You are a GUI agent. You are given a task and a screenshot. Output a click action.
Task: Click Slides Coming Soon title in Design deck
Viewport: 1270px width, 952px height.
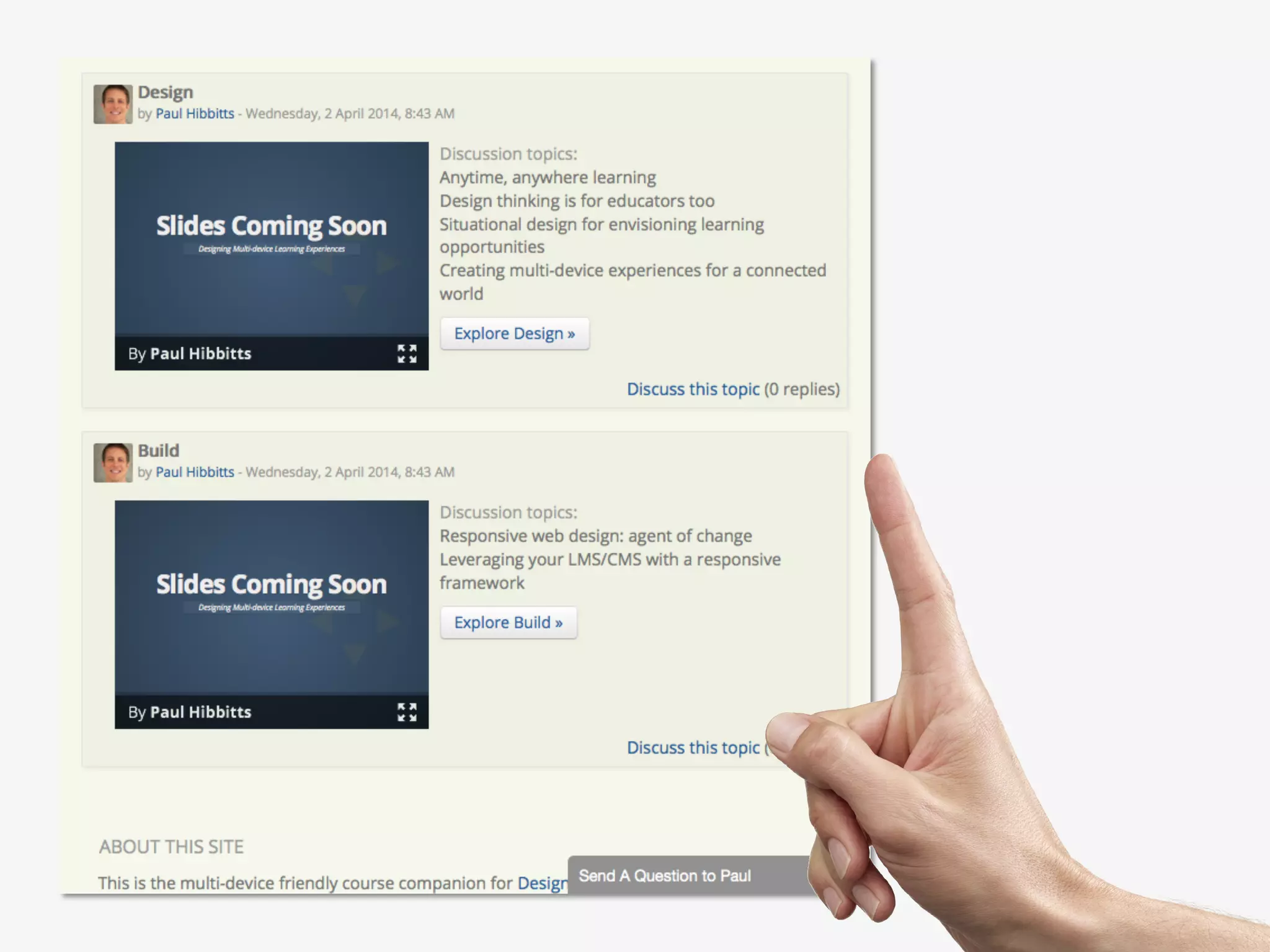pyautogui.click(x=271, y=226)
